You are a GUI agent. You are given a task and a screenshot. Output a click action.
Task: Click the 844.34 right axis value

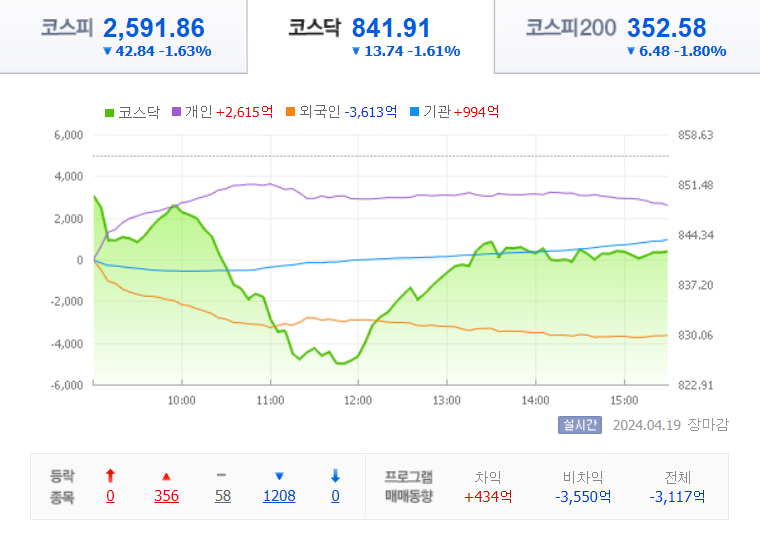click(696, 235)
